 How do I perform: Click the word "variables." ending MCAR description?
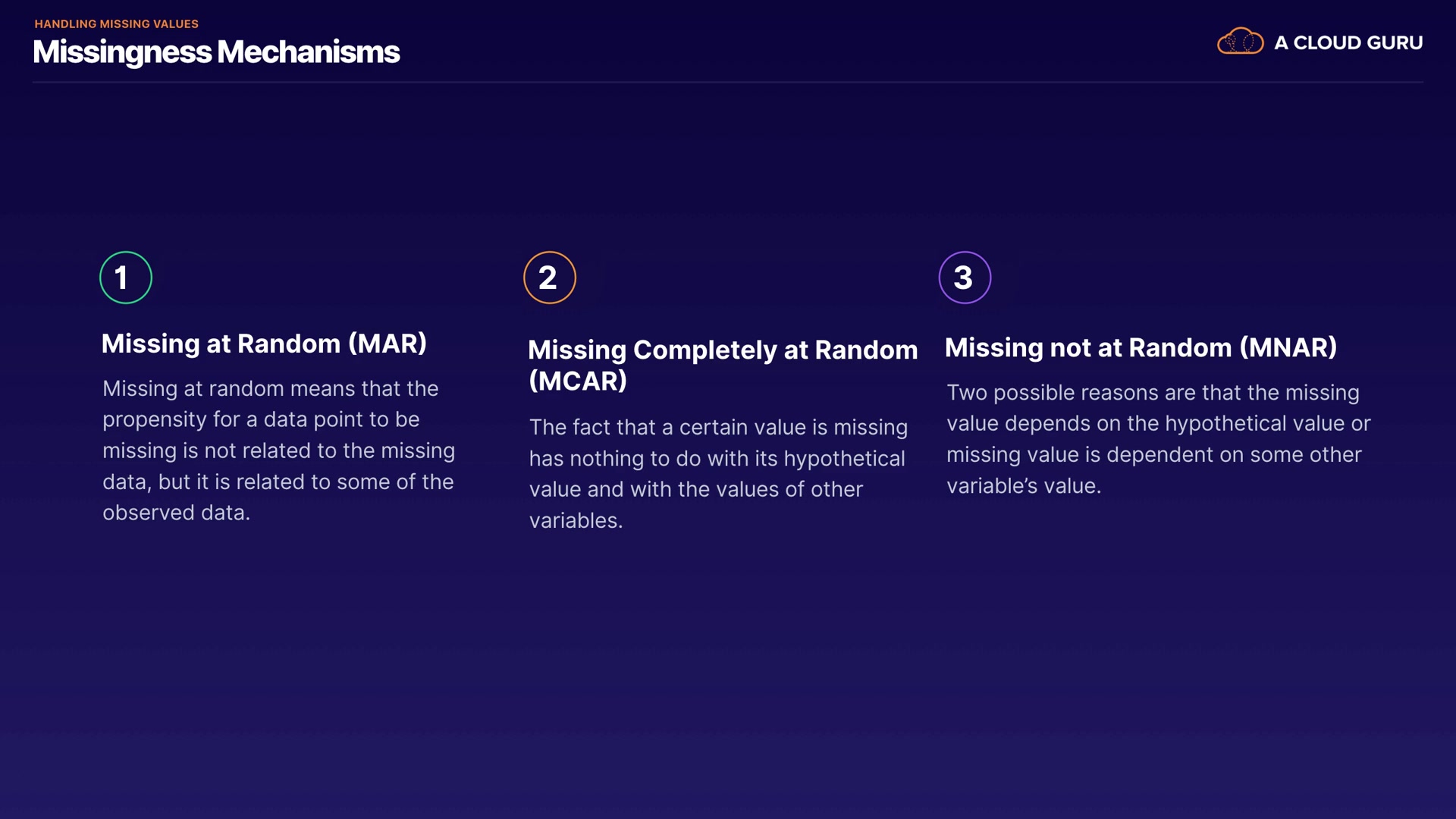point(576,521)
